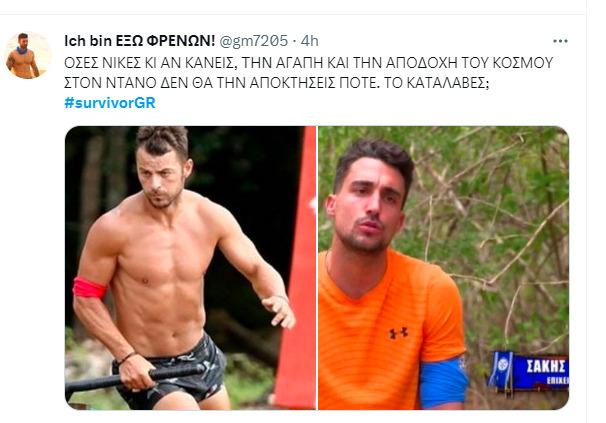606x423 pixels.
Task: Open the tweet via the 4h timestamp
Action: click(310, 41)
